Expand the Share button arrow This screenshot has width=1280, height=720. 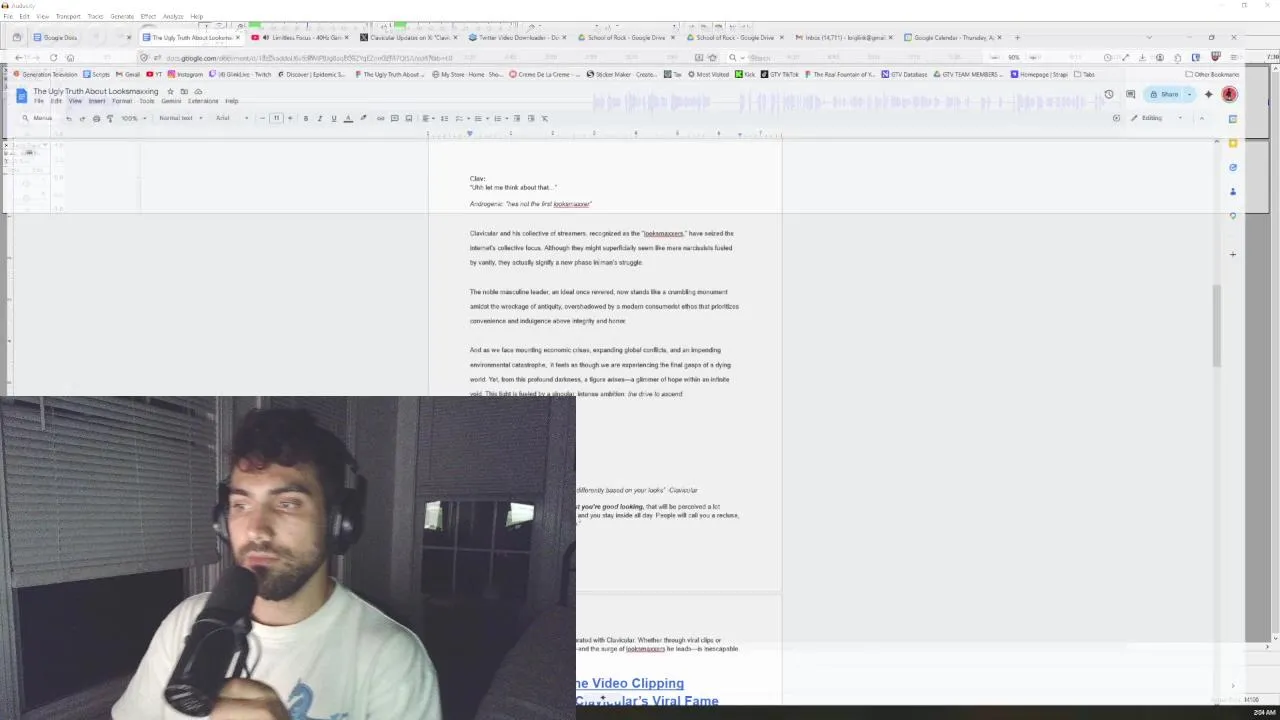pos(1189,94)
